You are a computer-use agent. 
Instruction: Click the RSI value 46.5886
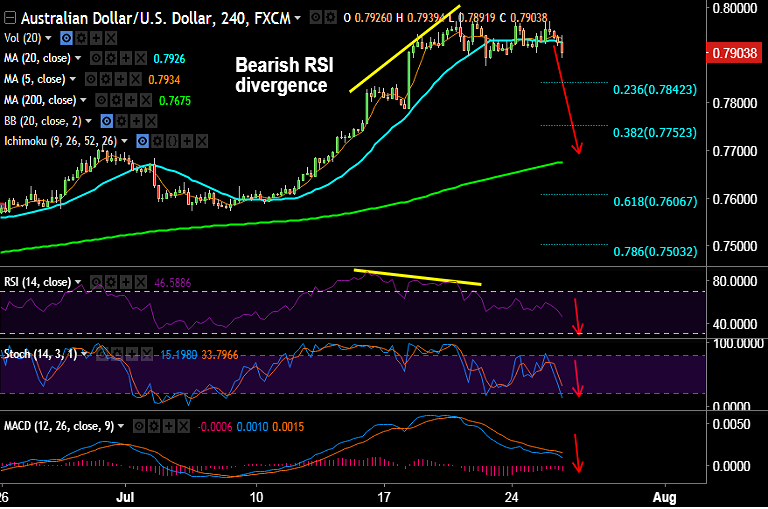172,283
